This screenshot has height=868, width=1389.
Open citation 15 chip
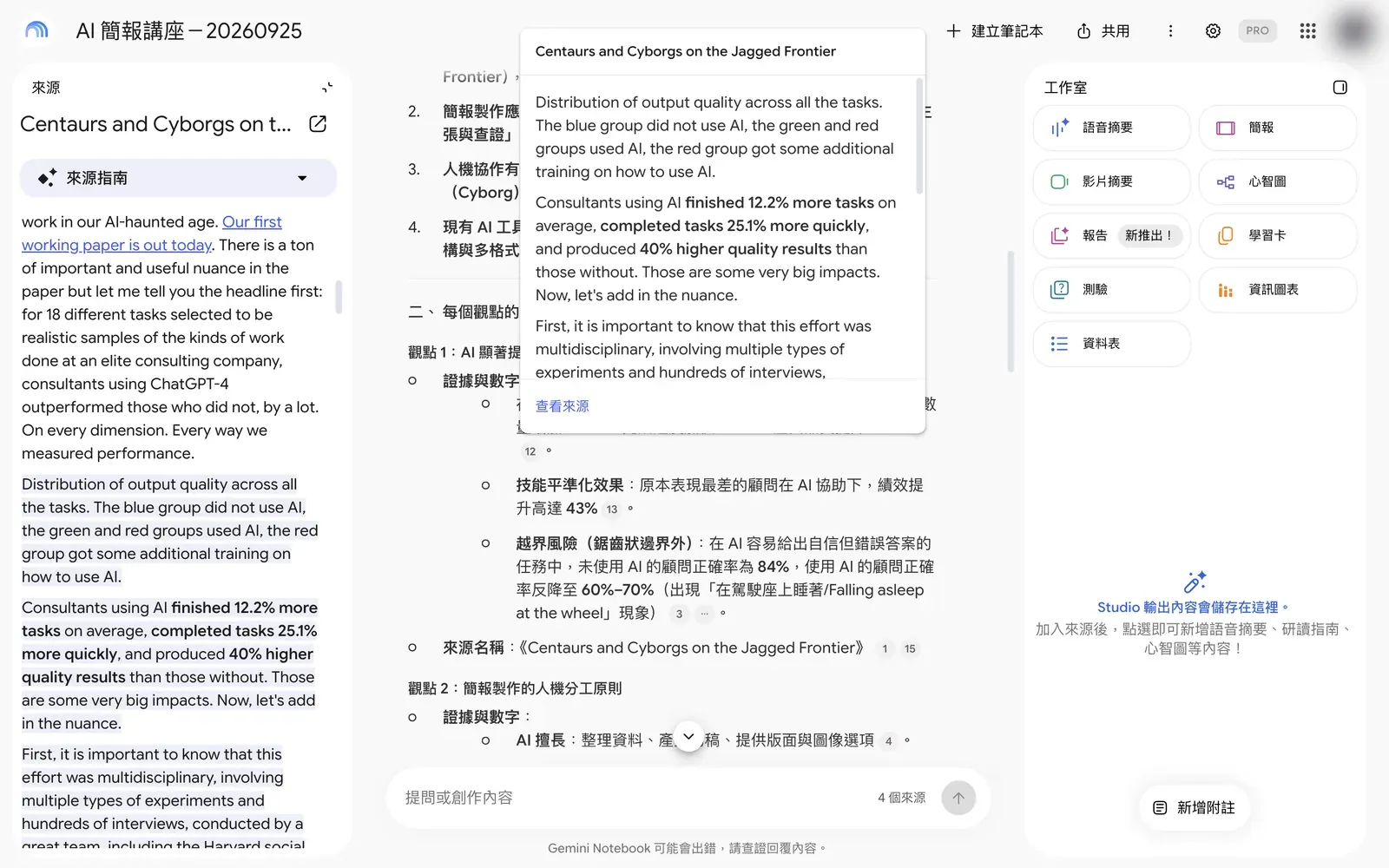tap(910, 648)
